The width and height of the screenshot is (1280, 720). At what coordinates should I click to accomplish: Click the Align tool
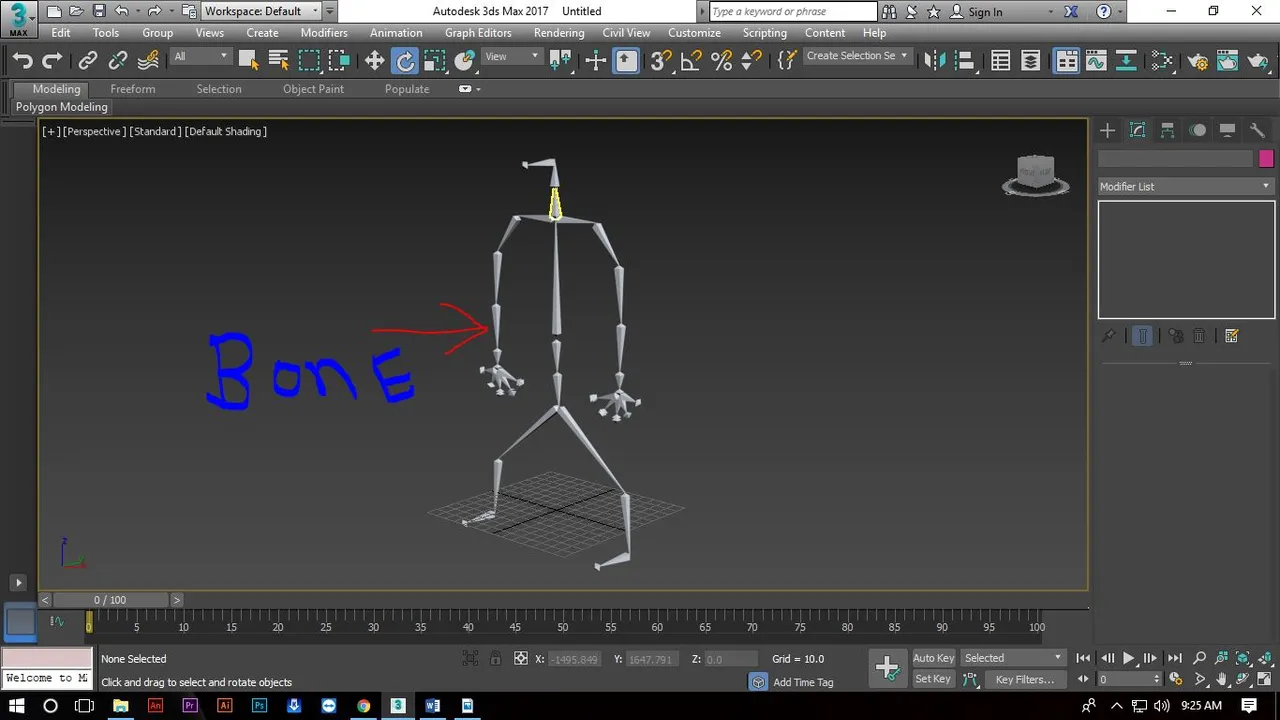965,61
